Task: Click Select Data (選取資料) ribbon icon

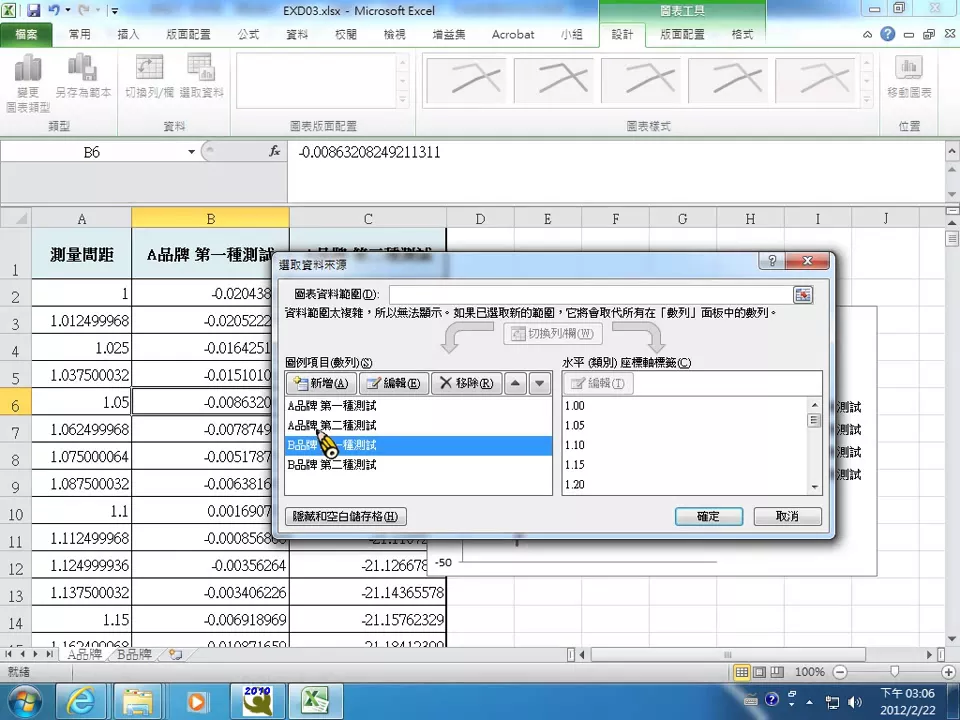Action: [201, 77]
